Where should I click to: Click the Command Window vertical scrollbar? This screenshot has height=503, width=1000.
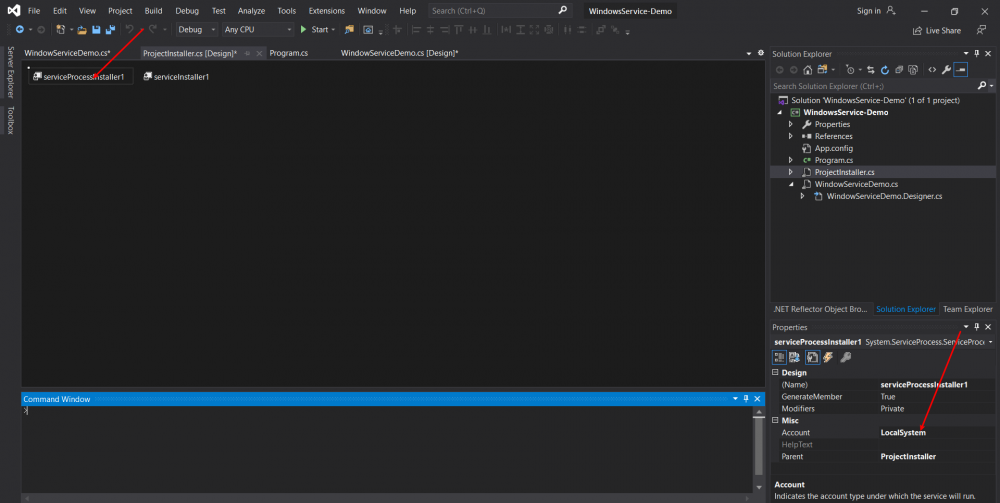[758, 449]
